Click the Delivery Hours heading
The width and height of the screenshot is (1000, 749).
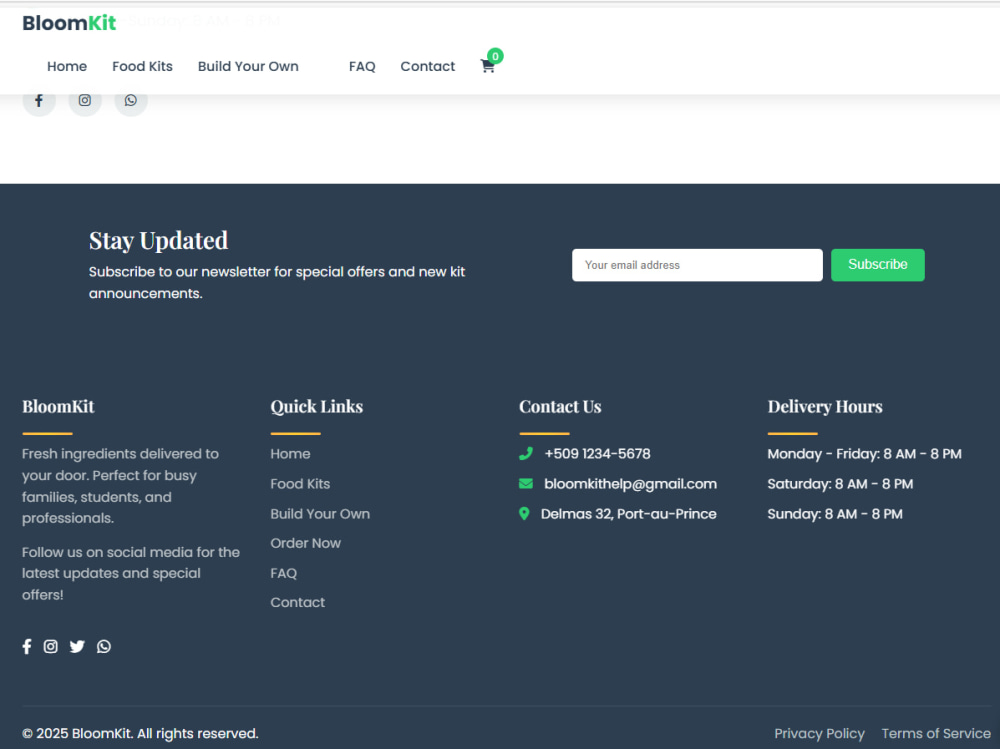tap(825, 406)
